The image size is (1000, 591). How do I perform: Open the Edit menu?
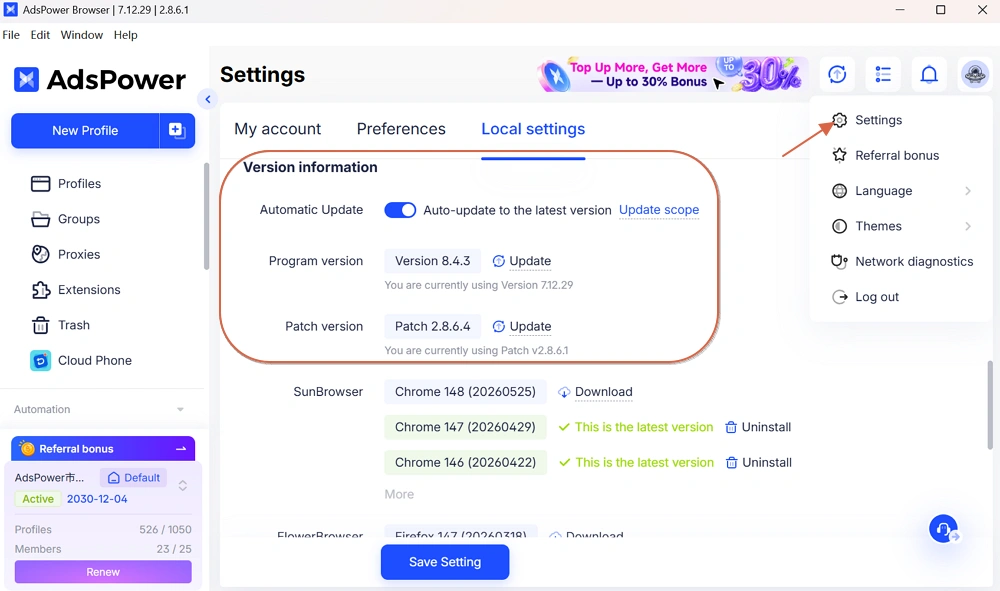click(x=40, y=35)
